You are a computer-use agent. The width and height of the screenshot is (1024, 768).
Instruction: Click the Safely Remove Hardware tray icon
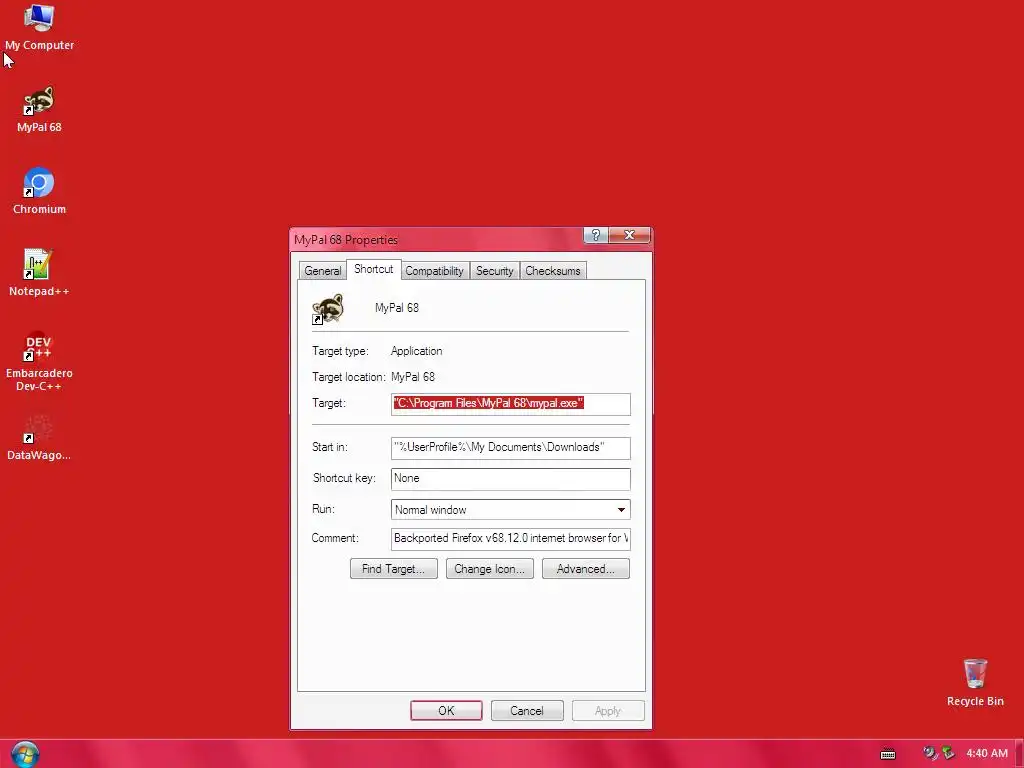(x=948, y=754)
